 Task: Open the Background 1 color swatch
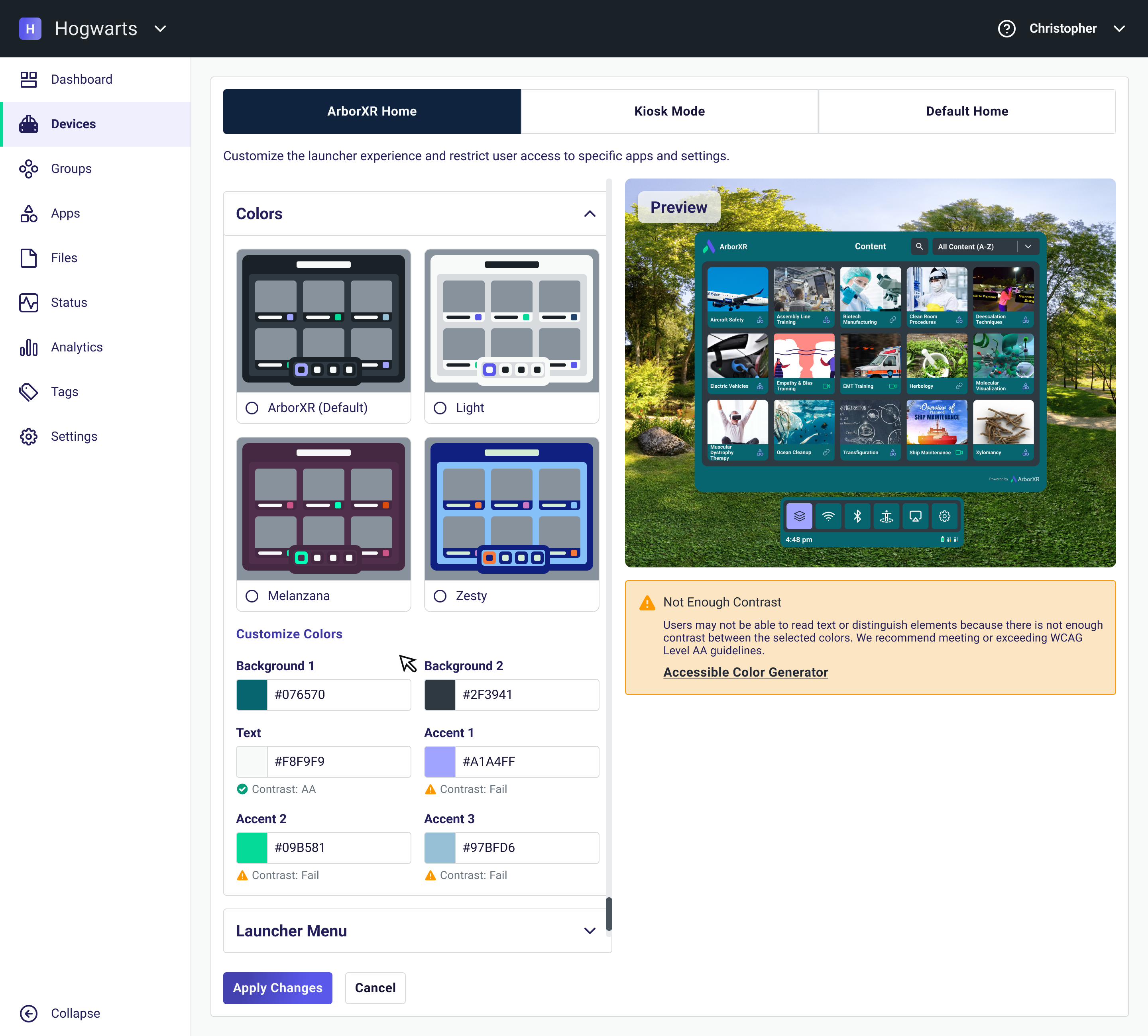point(252,695)
